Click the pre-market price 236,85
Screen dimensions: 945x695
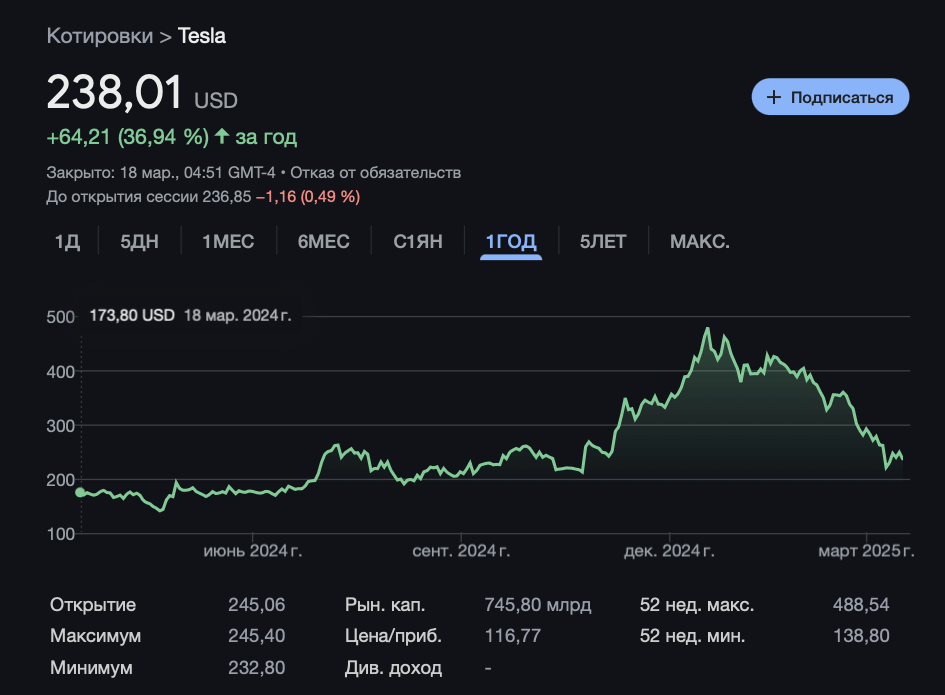coord(227,197)
